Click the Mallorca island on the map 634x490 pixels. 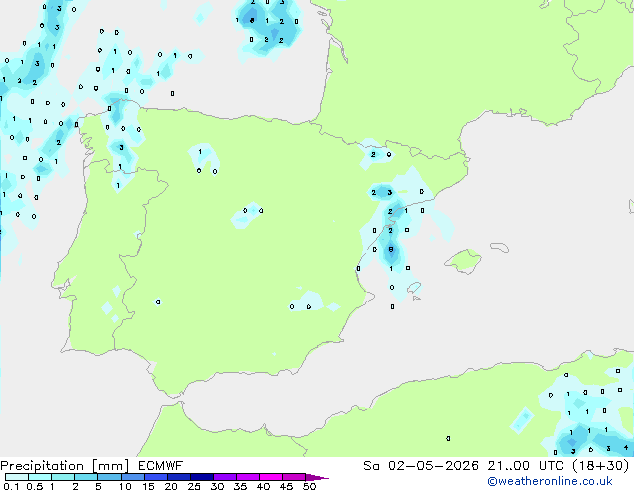coord(463,261)
